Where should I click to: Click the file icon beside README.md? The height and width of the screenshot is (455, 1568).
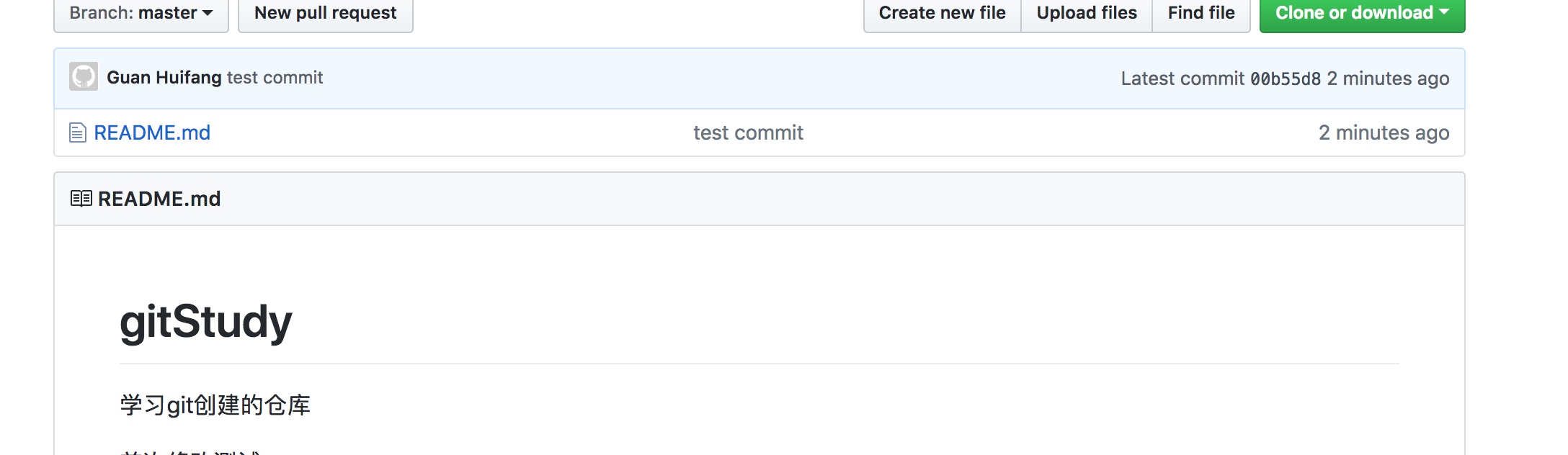pyautogui.click(x=78, y=132)
